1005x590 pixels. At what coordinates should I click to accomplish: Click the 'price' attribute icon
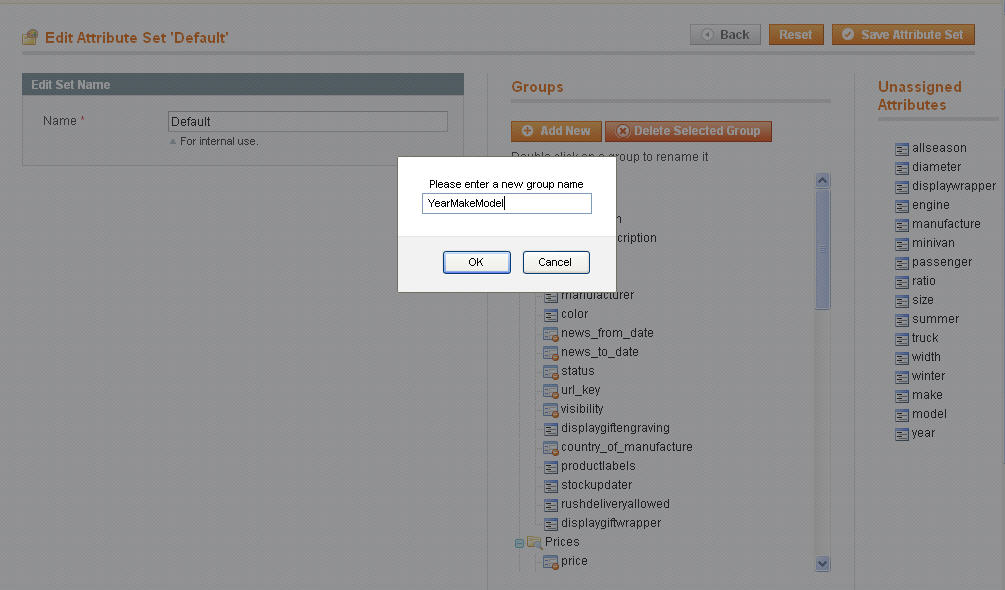pyautogui.click(x=551, y=562)
